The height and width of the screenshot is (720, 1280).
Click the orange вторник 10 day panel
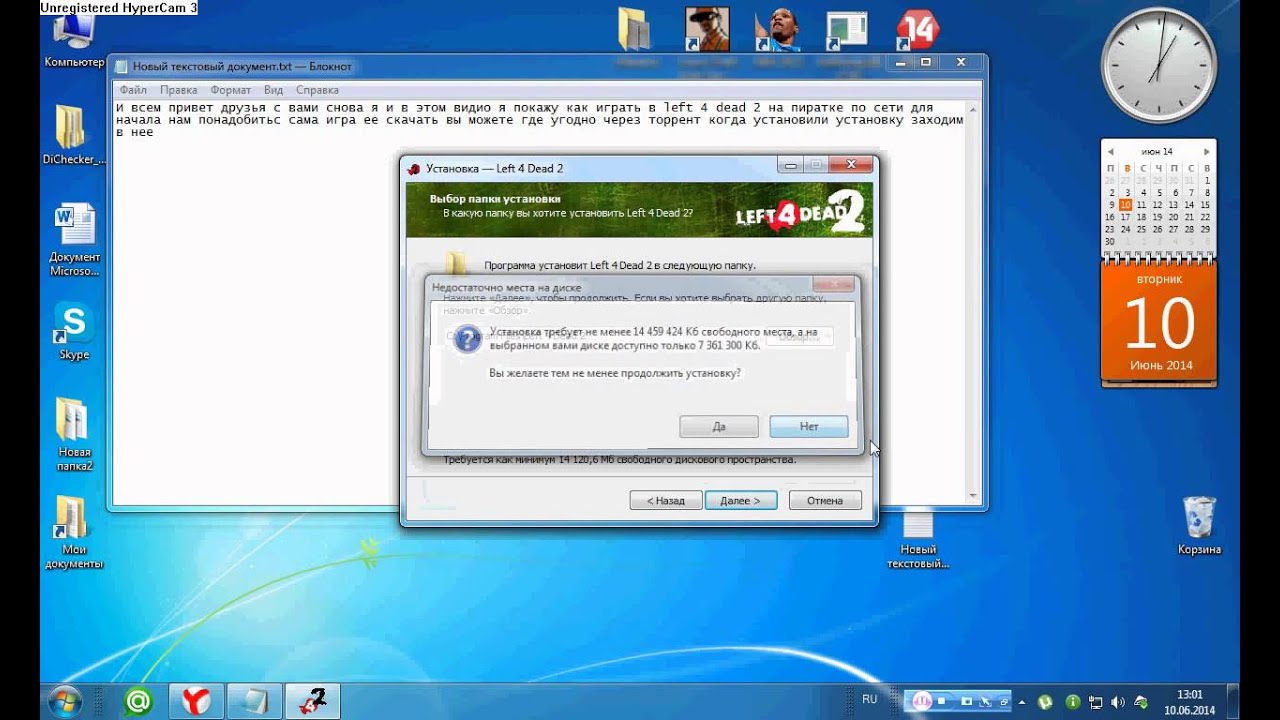1159,322
